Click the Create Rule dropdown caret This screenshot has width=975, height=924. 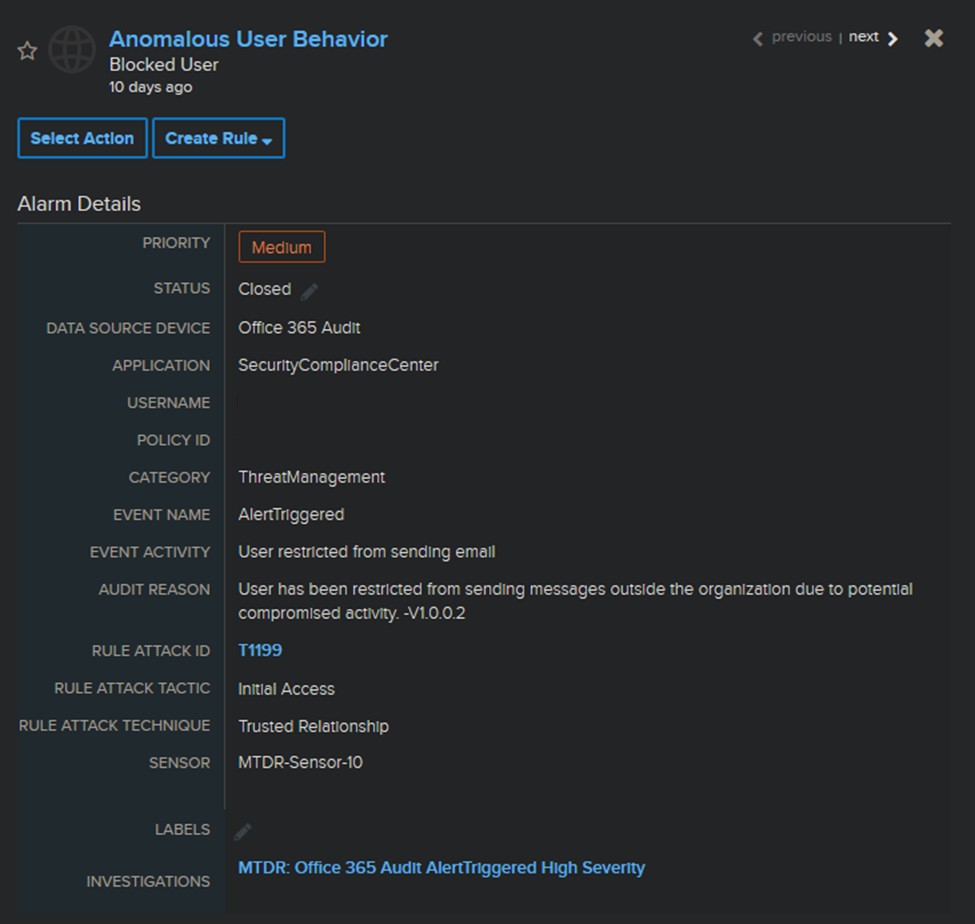(x=266, y=139)
